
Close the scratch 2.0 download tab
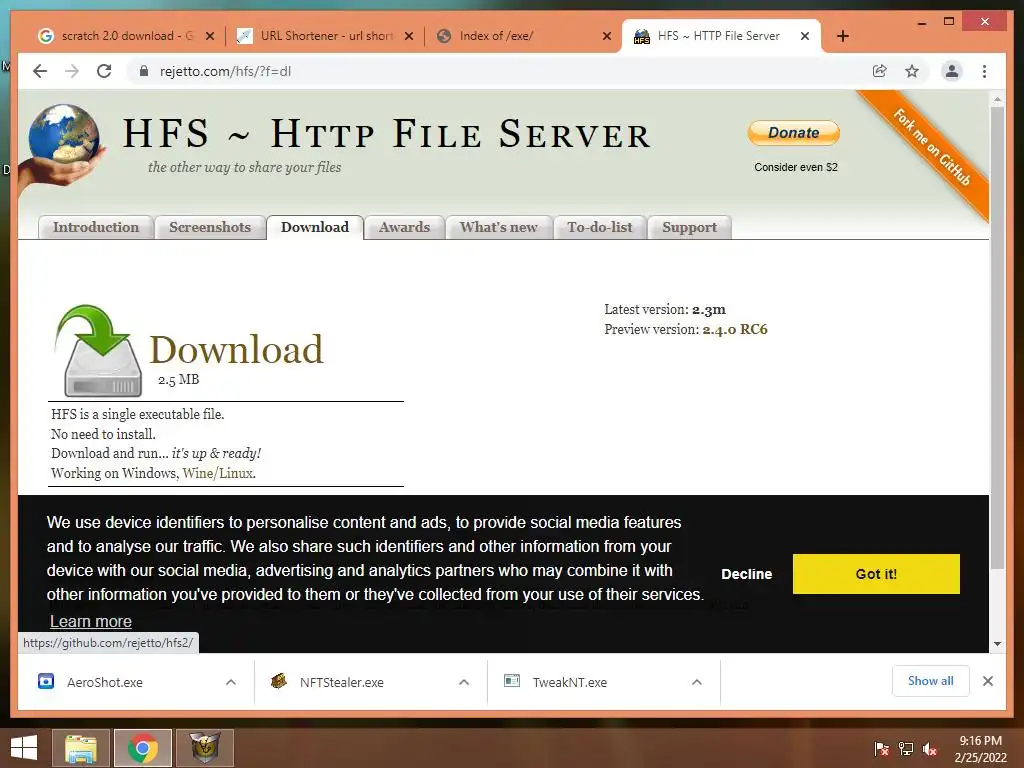[210, 36]
